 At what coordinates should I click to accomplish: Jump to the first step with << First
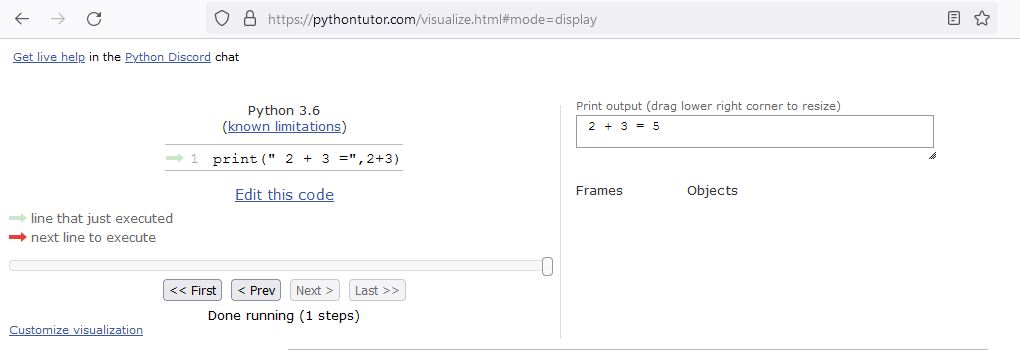[193, 290]
